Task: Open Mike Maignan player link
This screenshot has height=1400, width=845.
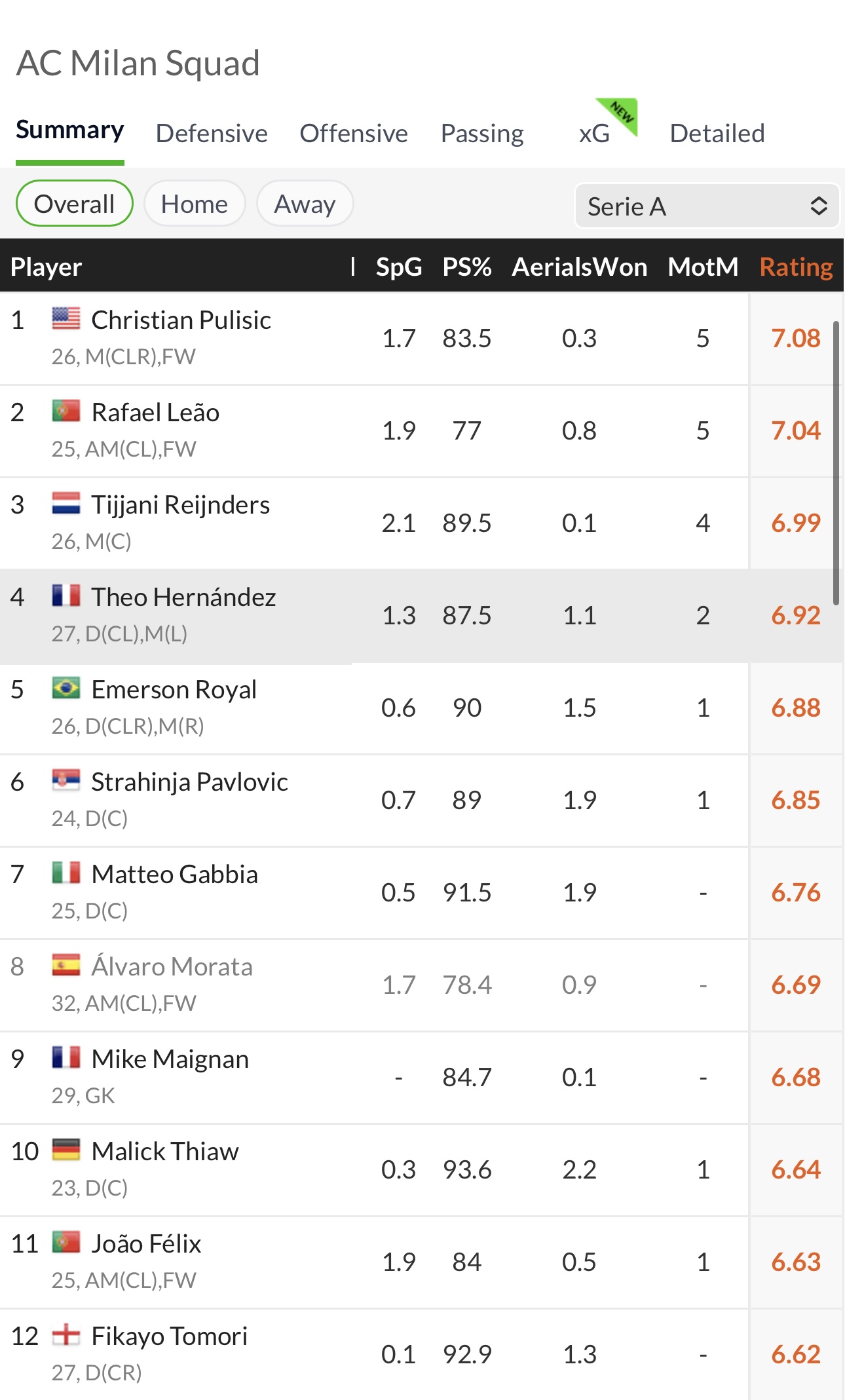Action: (170, 1059)
